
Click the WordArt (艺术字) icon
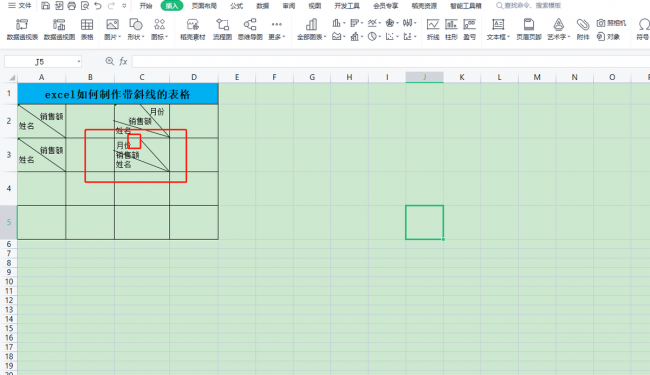[x=558, y=24]
